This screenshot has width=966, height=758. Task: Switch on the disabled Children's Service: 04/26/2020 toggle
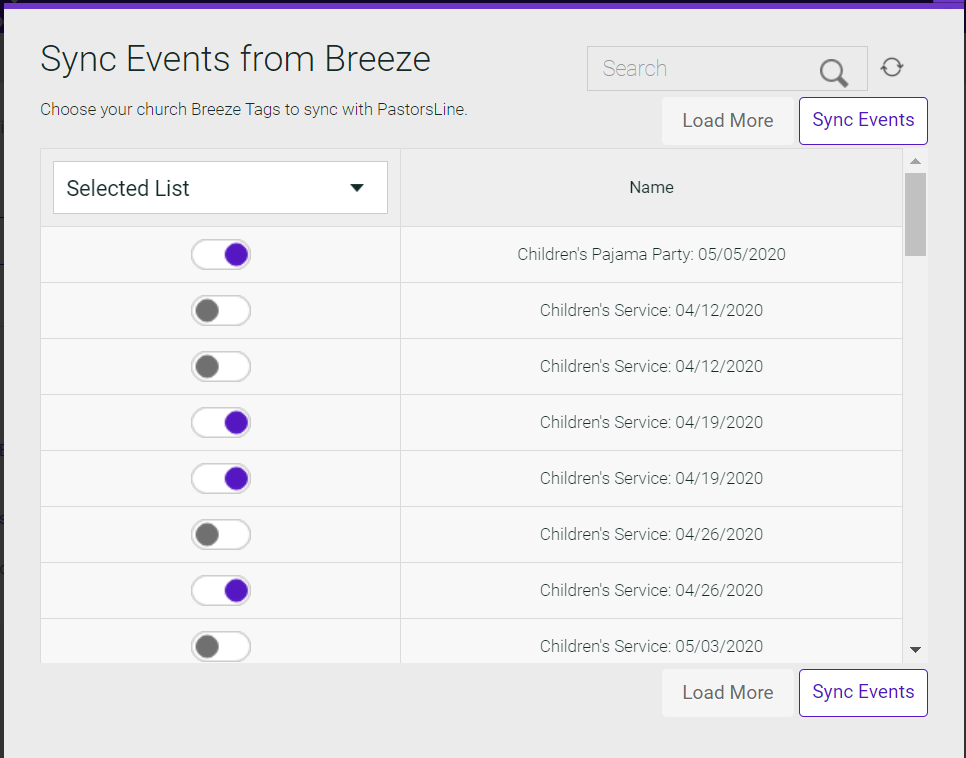(221, 534)
